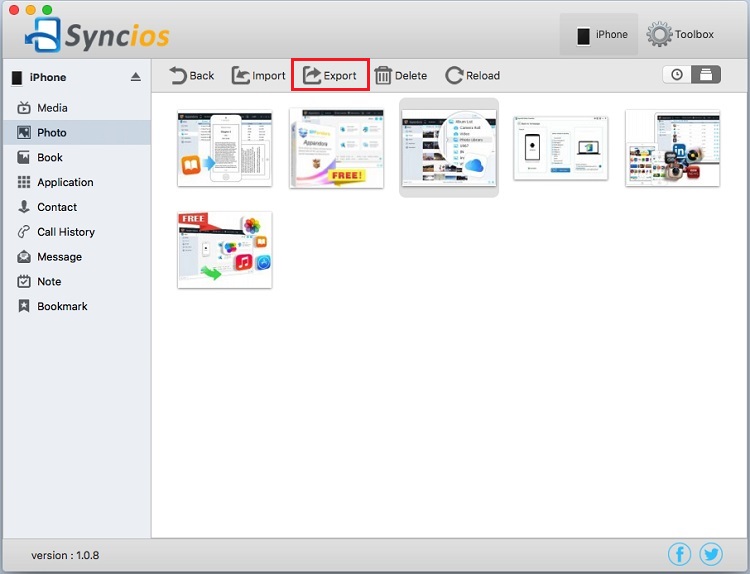The width and height of the screenshot is (750, 574).
Task: Open the Toolbox tab
Action: [x=681, y=34]
